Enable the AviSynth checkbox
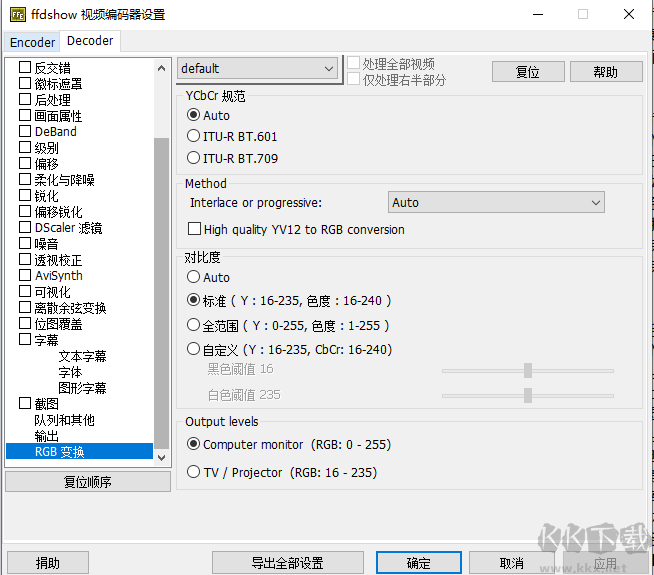654x575 pixels. tap(25, 275)
